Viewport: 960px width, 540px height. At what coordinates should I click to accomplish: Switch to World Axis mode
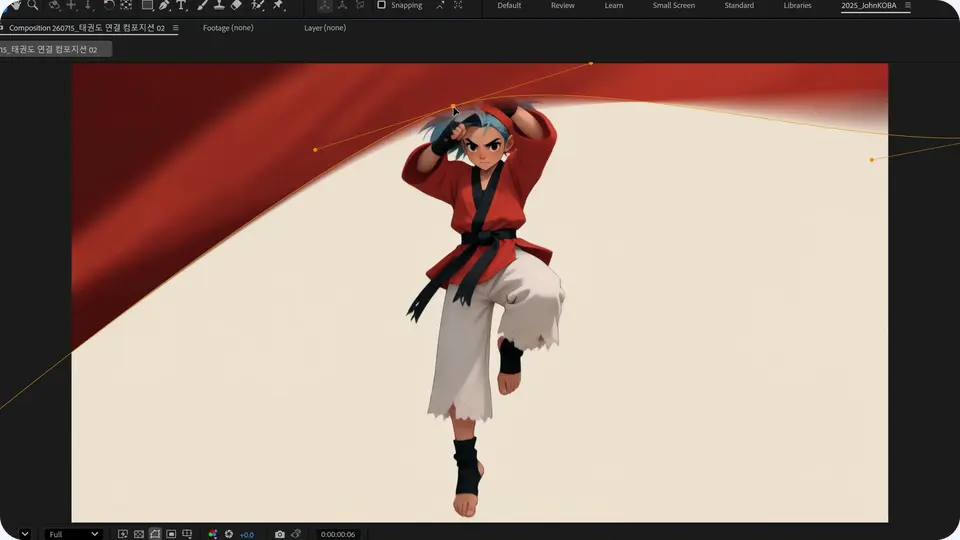click(342, 5)
